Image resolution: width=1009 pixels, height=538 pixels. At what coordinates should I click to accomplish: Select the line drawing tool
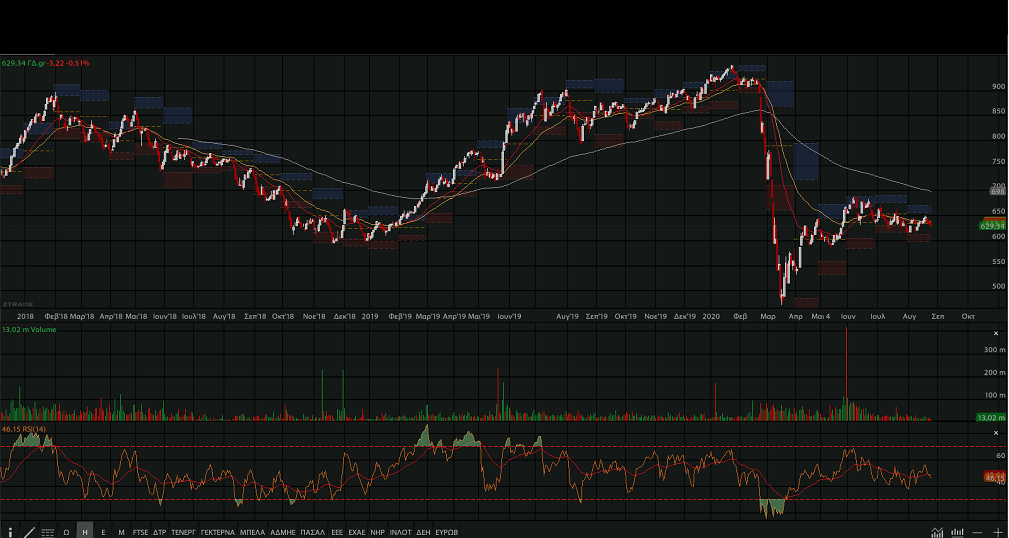pyautogui.click(x=29, y=531)
